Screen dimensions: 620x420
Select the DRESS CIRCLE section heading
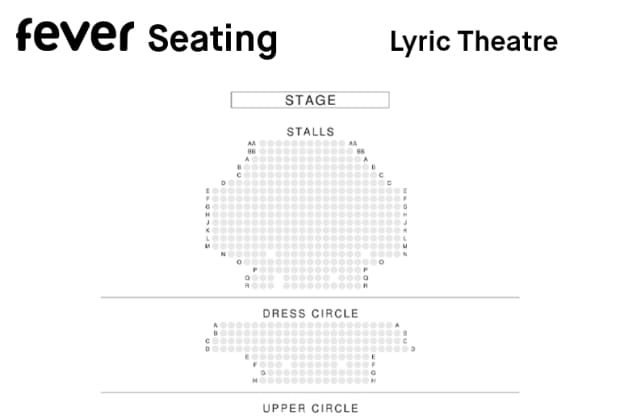pos(310,314)
